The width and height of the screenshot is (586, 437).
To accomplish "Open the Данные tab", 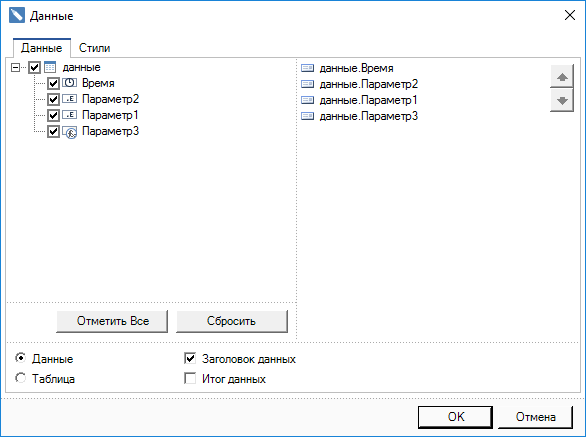I will [41, 48].
